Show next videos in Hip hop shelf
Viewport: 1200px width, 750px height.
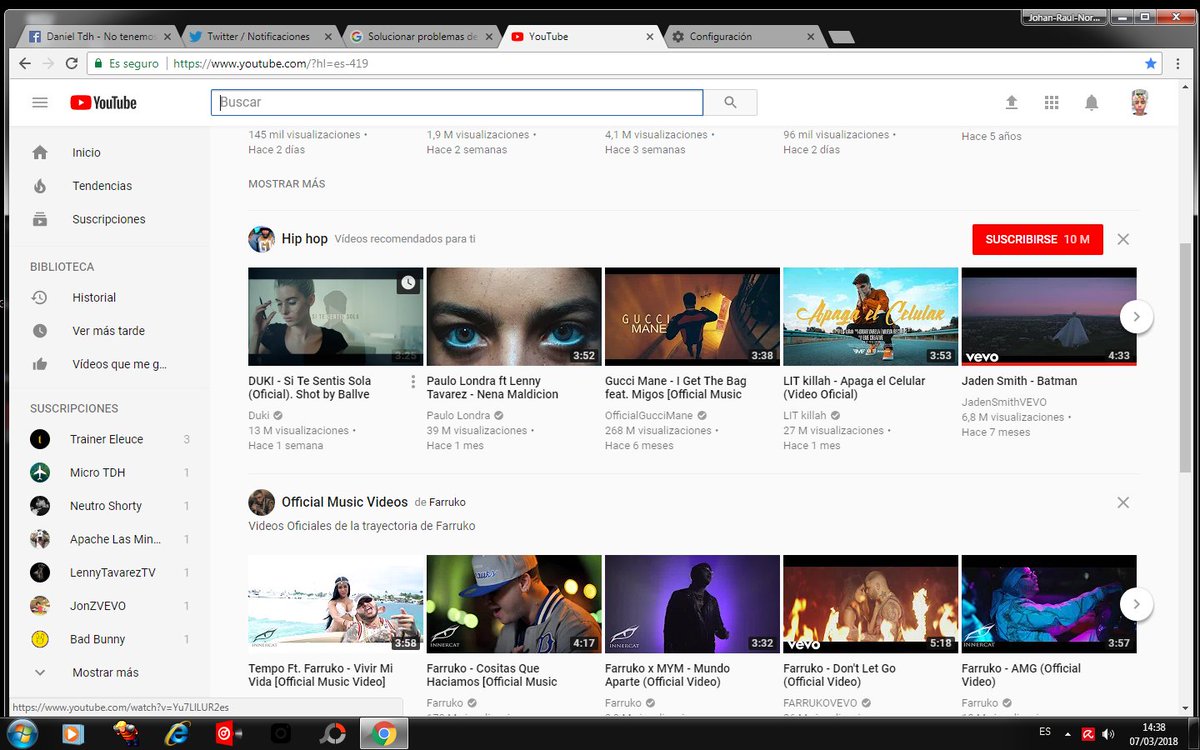tap(1136, 317)
